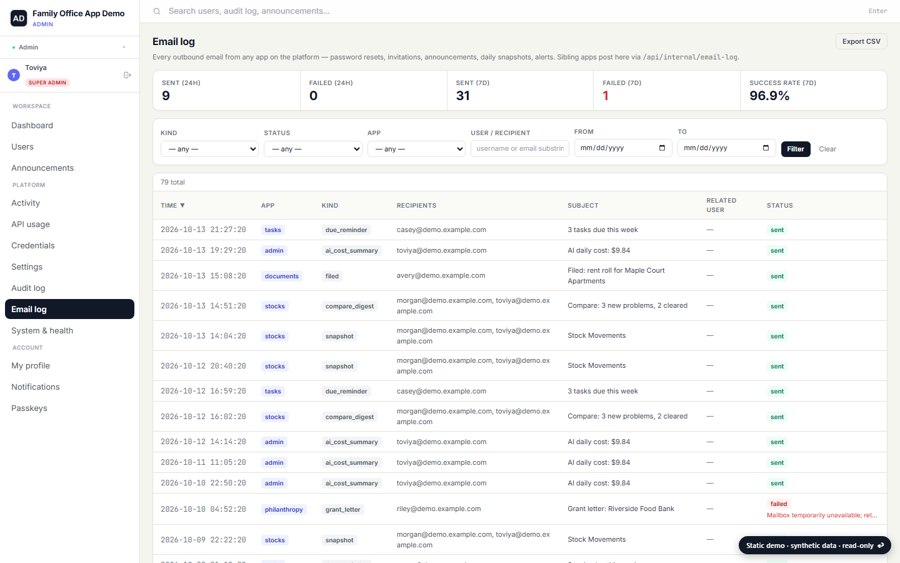Click the tasks tag at 21:27:20 row
The height and width of the screenshot is (563, 900).
(x=273, y=230)
